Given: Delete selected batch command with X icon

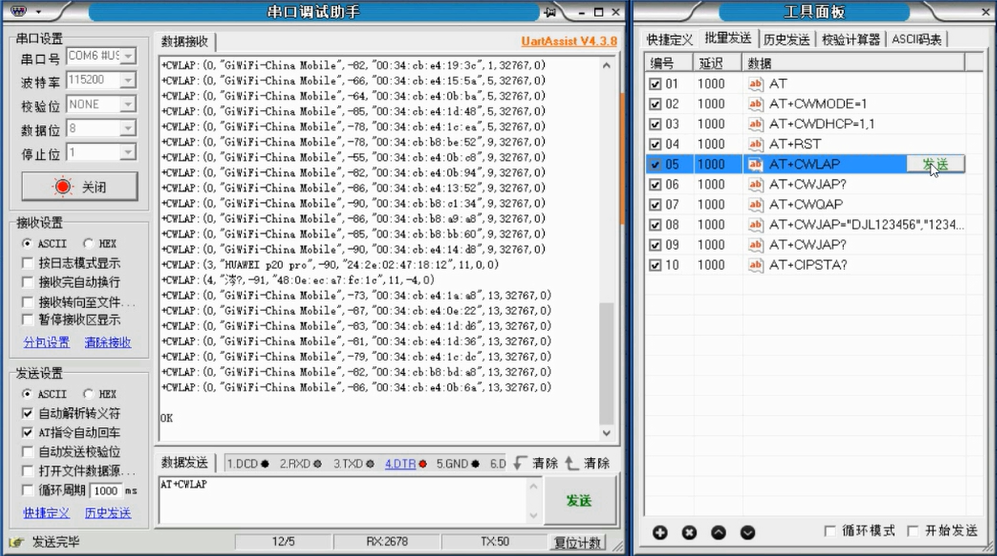Looking at the screenshot, I should [689, 532].
